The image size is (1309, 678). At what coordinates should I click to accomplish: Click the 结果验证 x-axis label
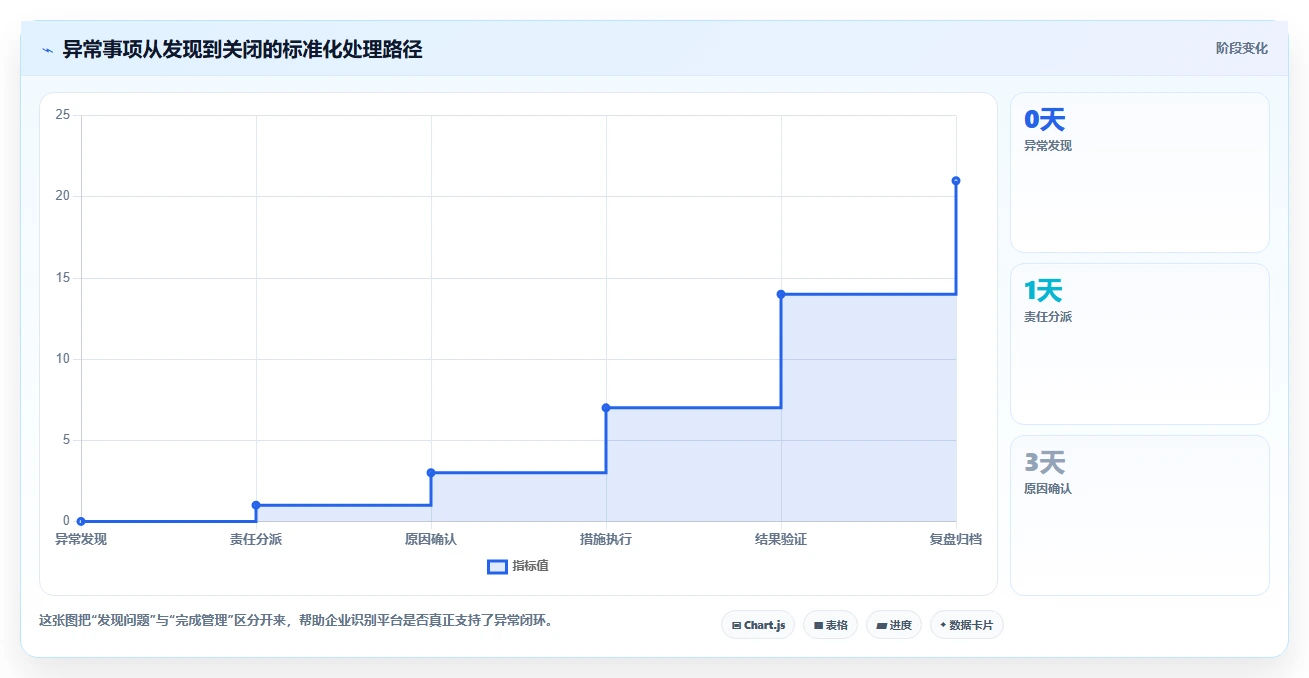point(781,539)
